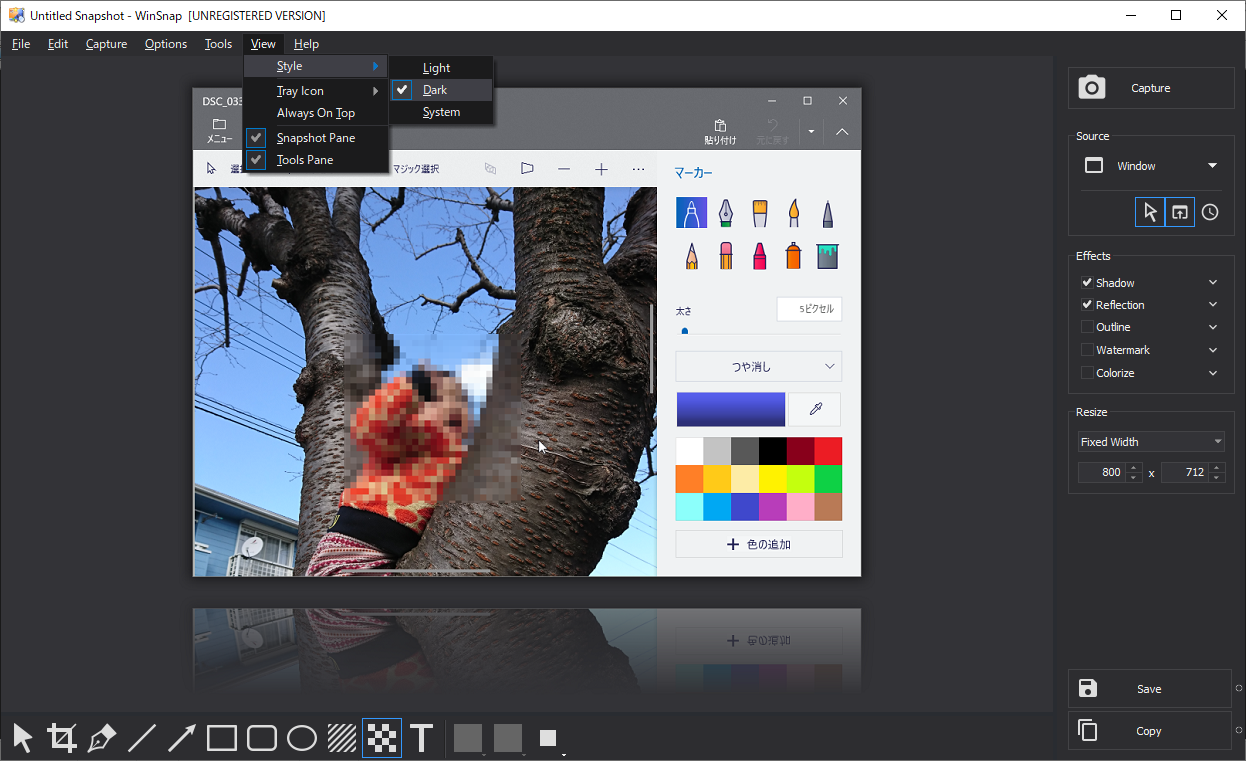1246x761 pixels.
Task: Click the Save button
Action: click(x=1150, y=689)
